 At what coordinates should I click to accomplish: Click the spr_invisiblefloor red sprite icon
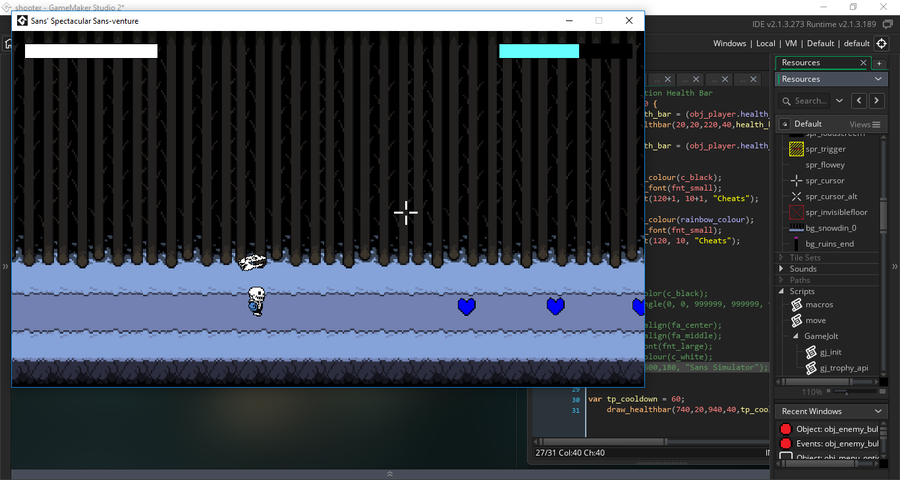click(x=796, y=212)
